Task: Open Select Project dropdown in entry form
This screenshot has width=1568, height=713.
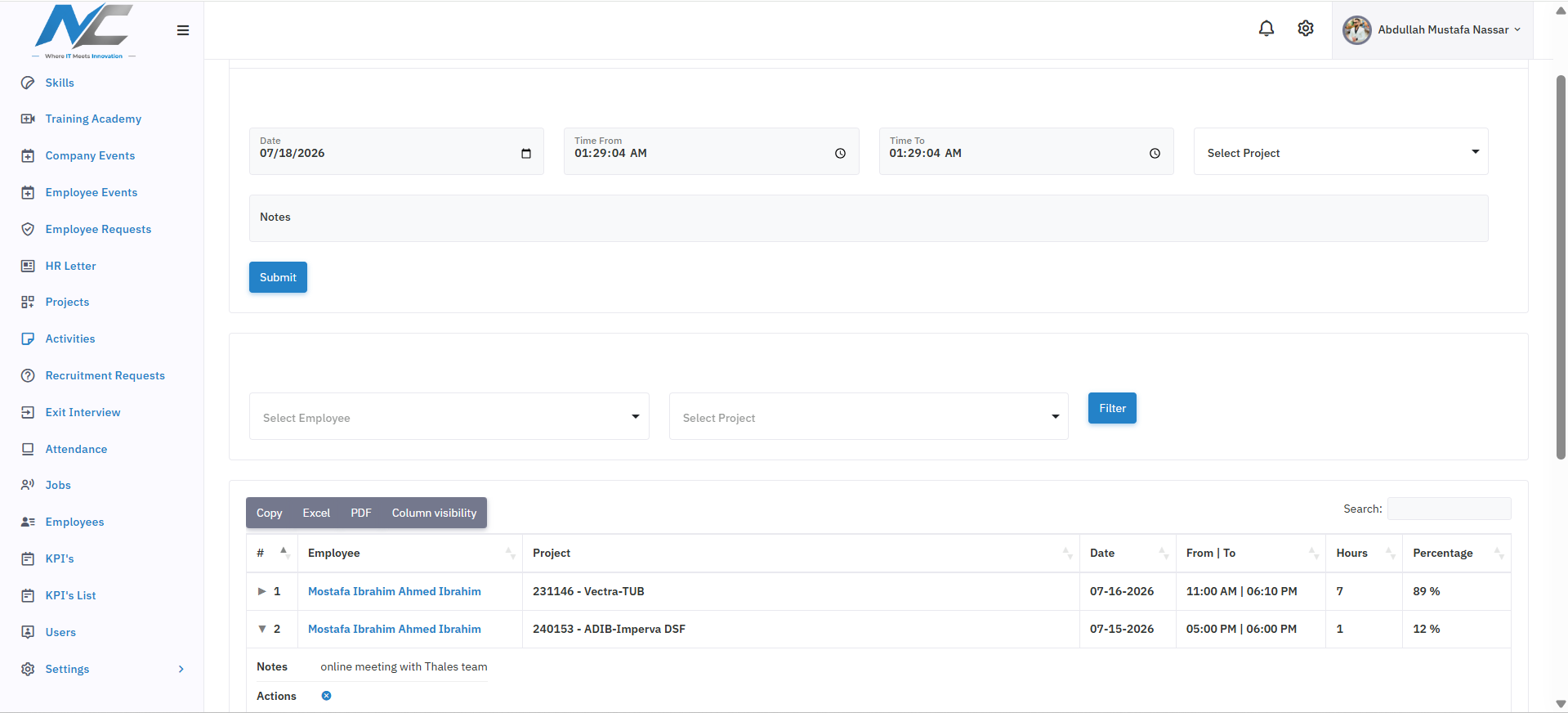Action: click(1341, 152)
